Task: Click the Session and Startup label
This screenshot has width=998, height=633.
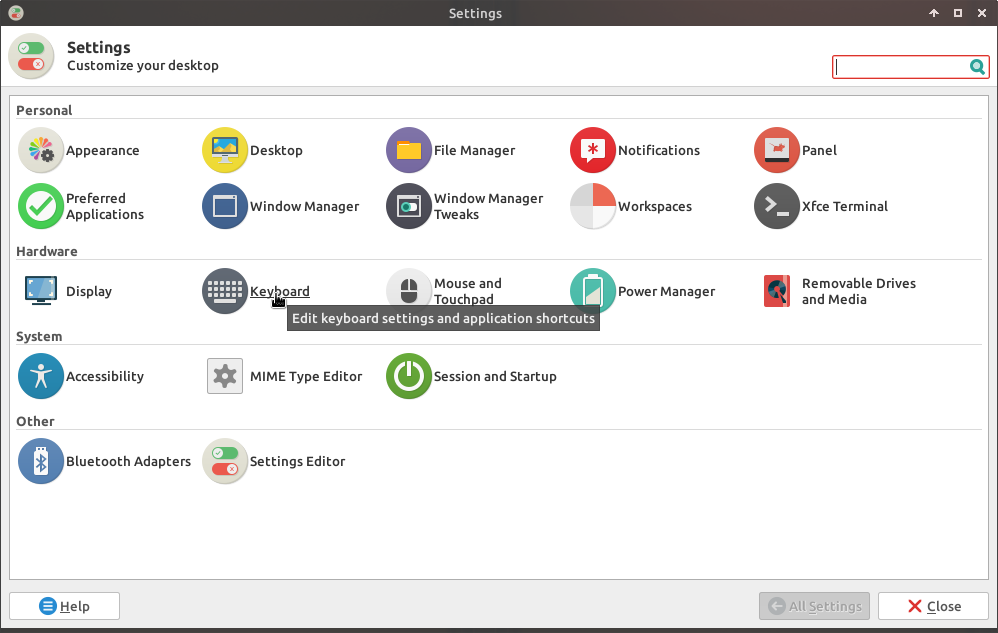Action: click(495, 377)
